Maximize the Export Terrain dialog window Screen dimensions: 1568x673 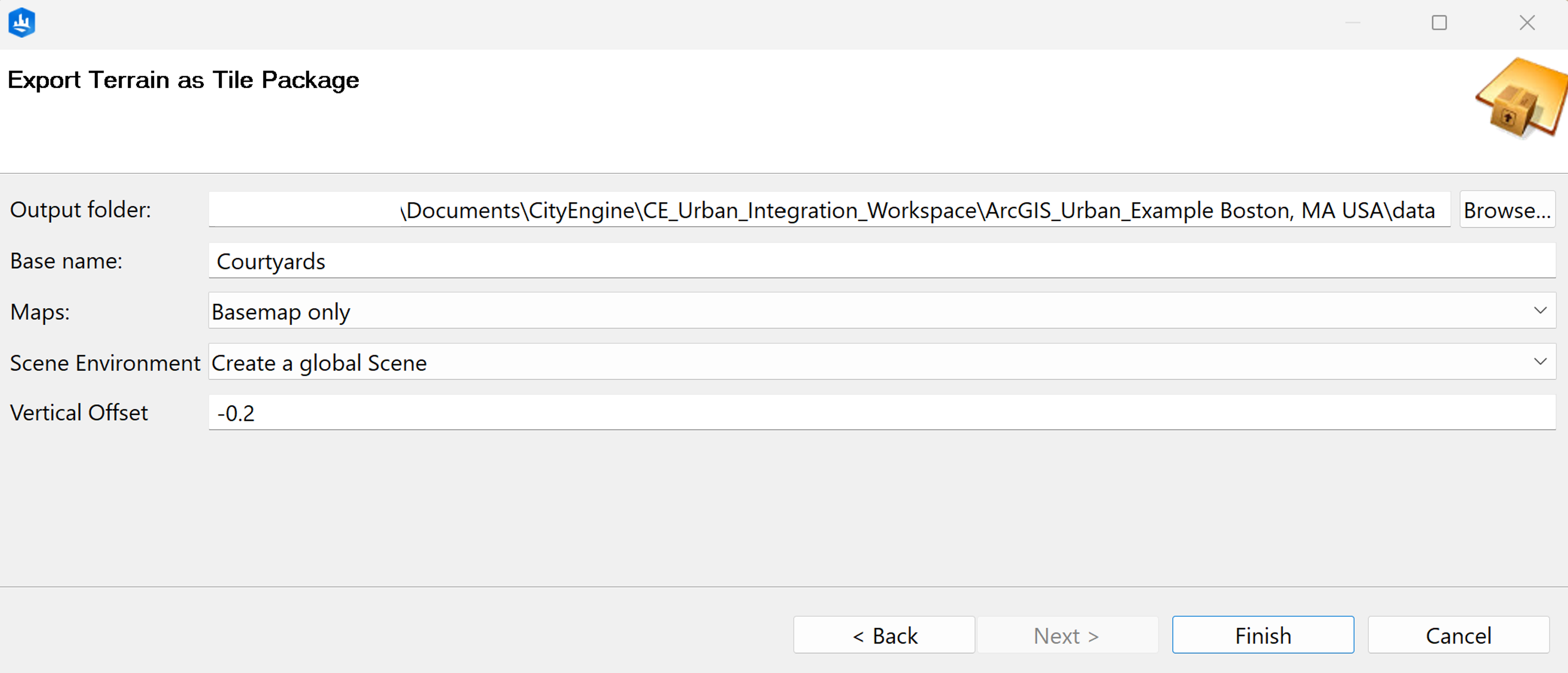[x=1439, y=22]
